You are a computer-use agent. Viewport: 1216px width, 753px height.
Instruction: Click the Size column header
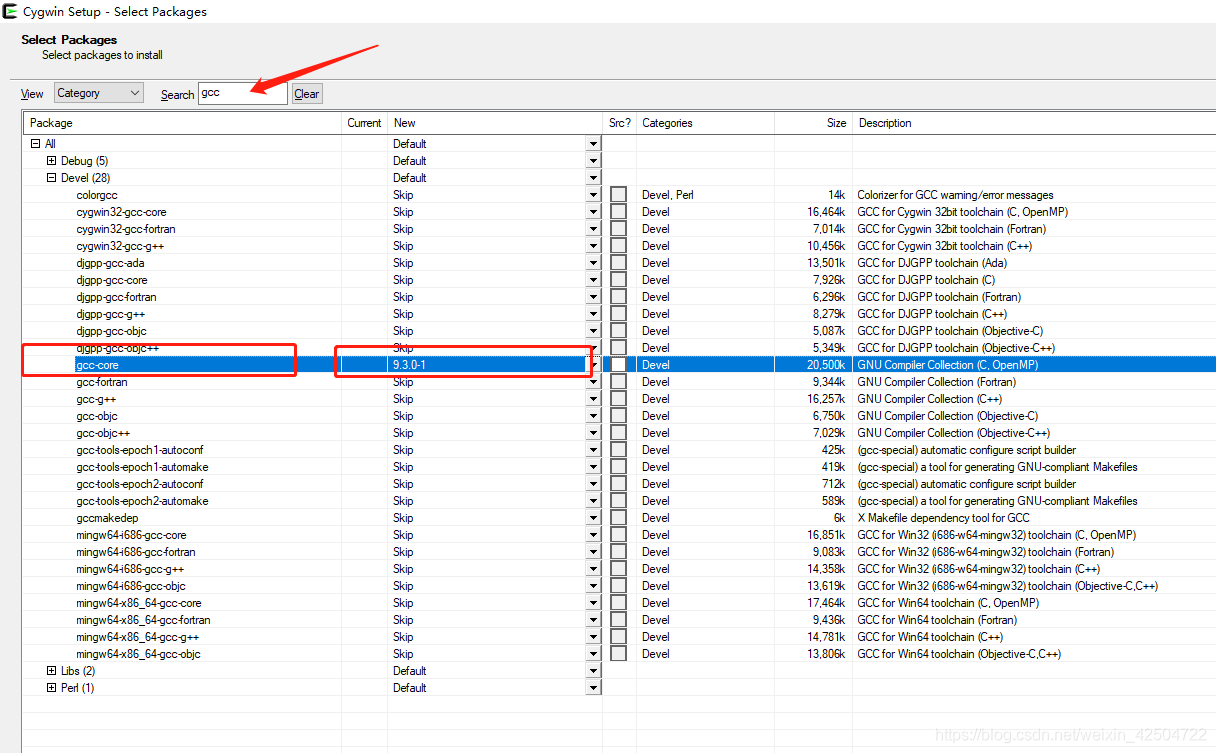(813, 123)
